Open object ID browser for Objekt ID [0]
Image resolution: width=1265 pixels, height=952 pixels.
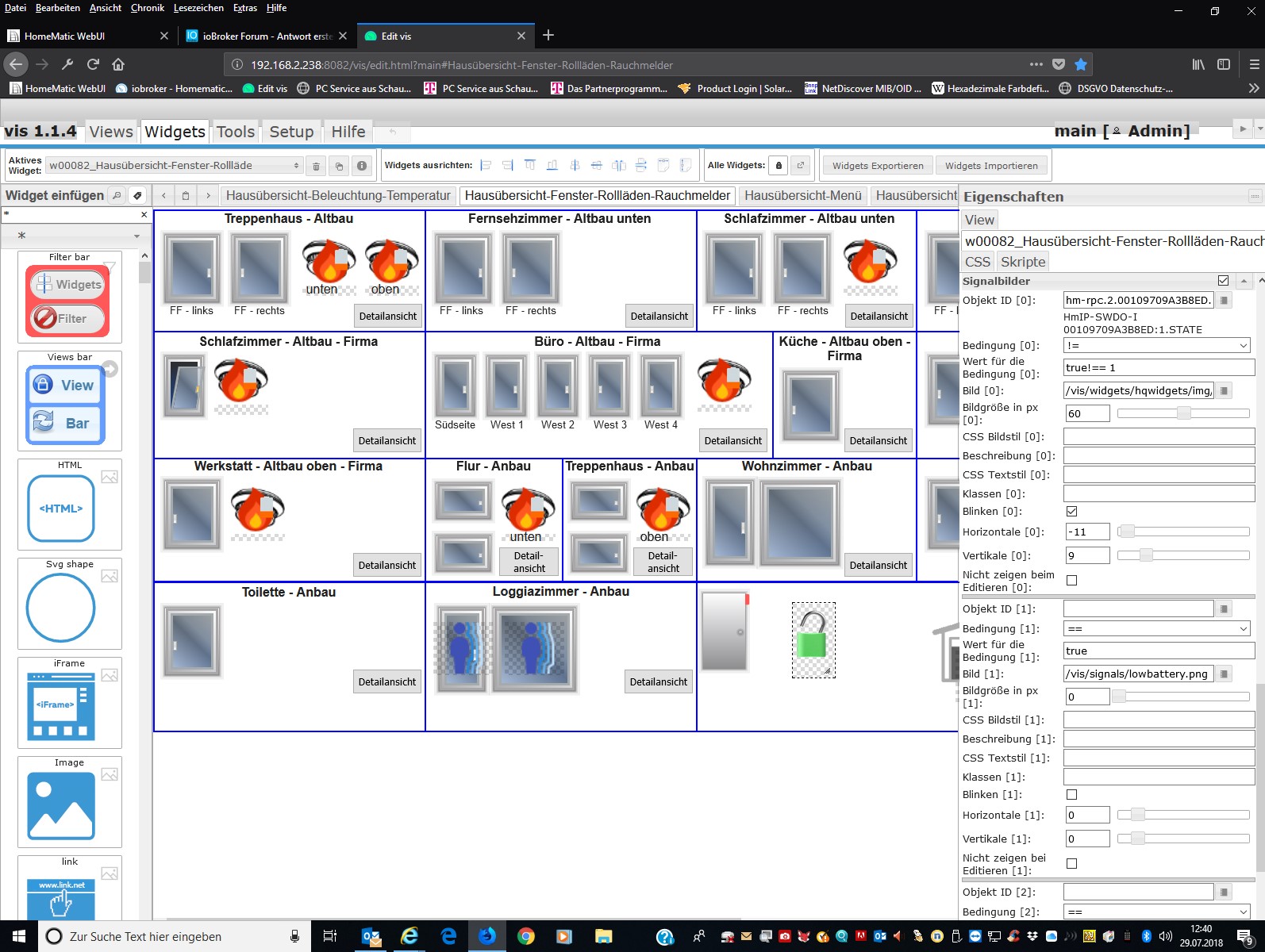click(x=1225, y=300)
